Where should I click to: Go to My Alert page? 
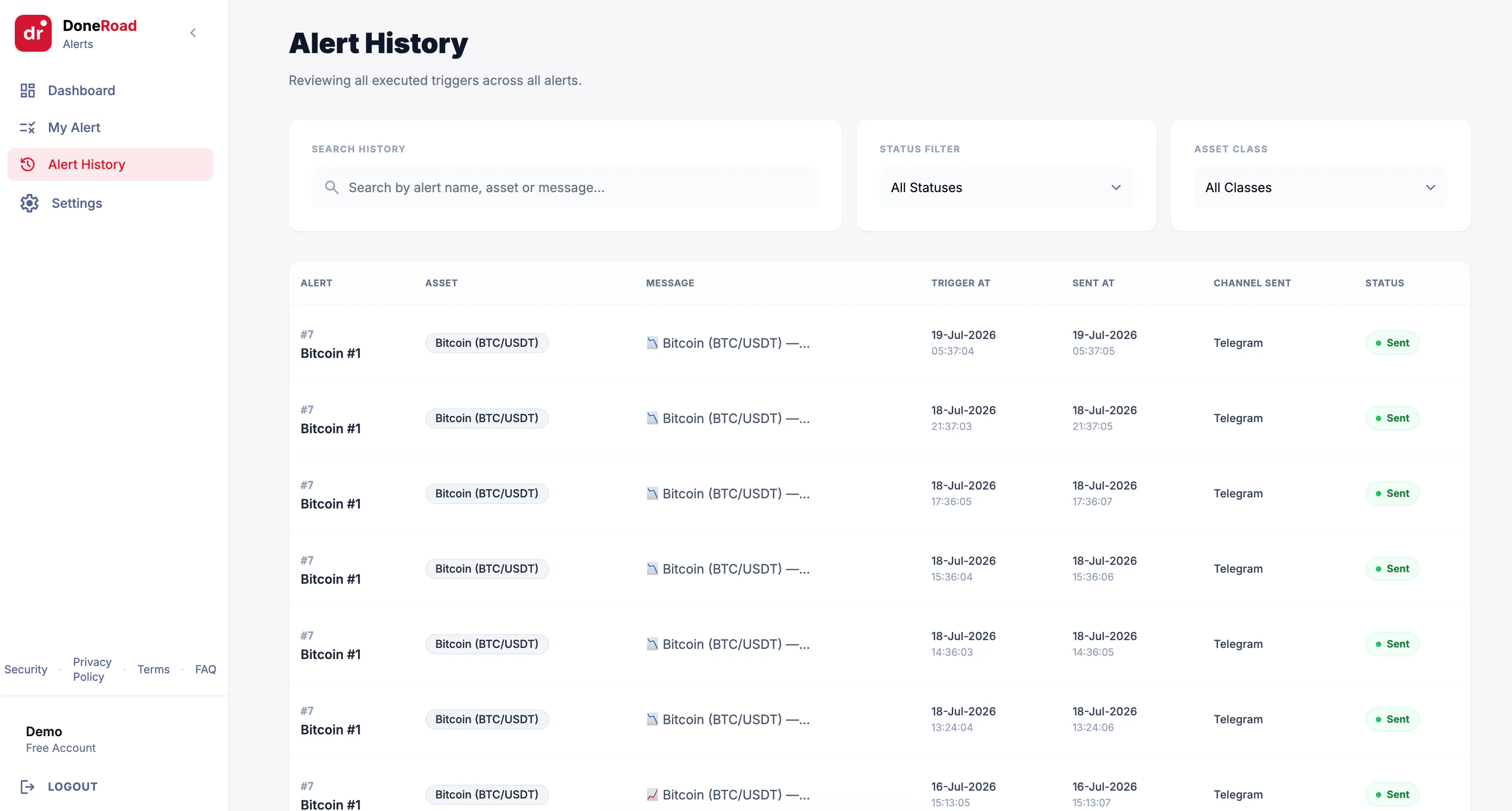pos(110,127)
